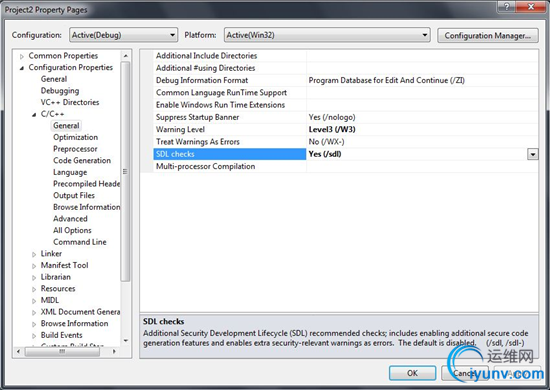Screen dimensions: 550x390
Task: Click the tree vertical scrollbar thumb
Action: 125,172
